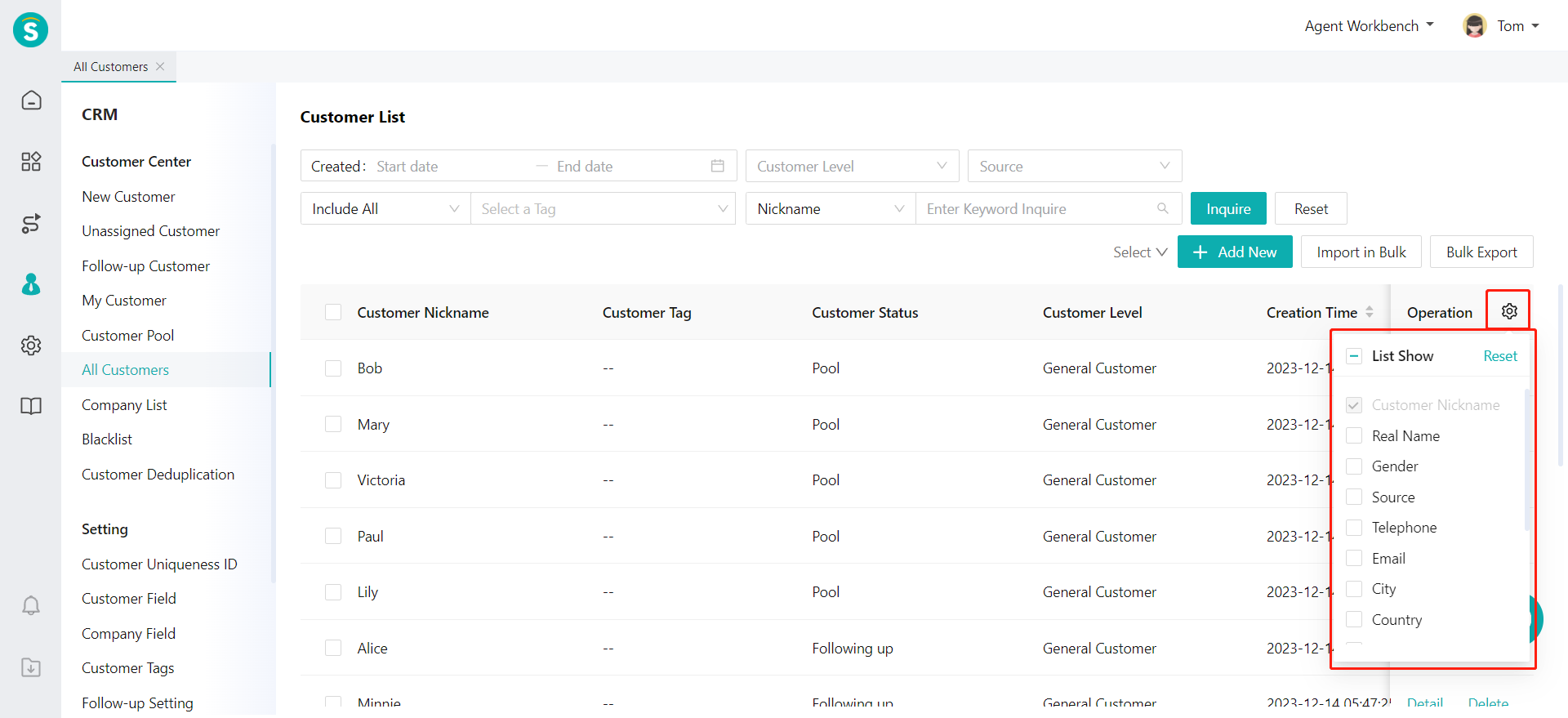This screenshot has height=718, width=1568.
Task: Open Tom's user menu
Action: tap(1518, 26)
